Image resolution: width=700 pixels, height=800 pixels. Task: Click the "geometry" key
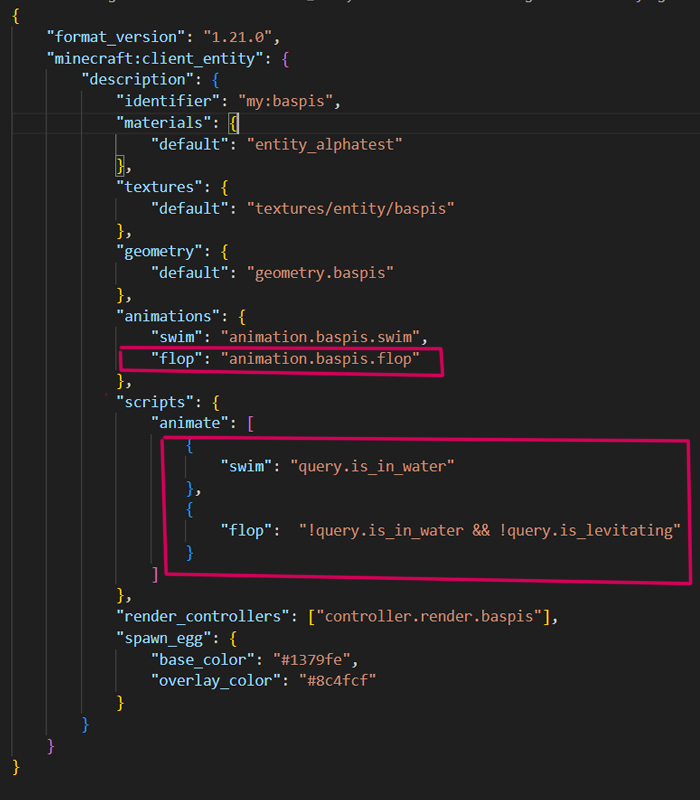(x=160, y=252)
